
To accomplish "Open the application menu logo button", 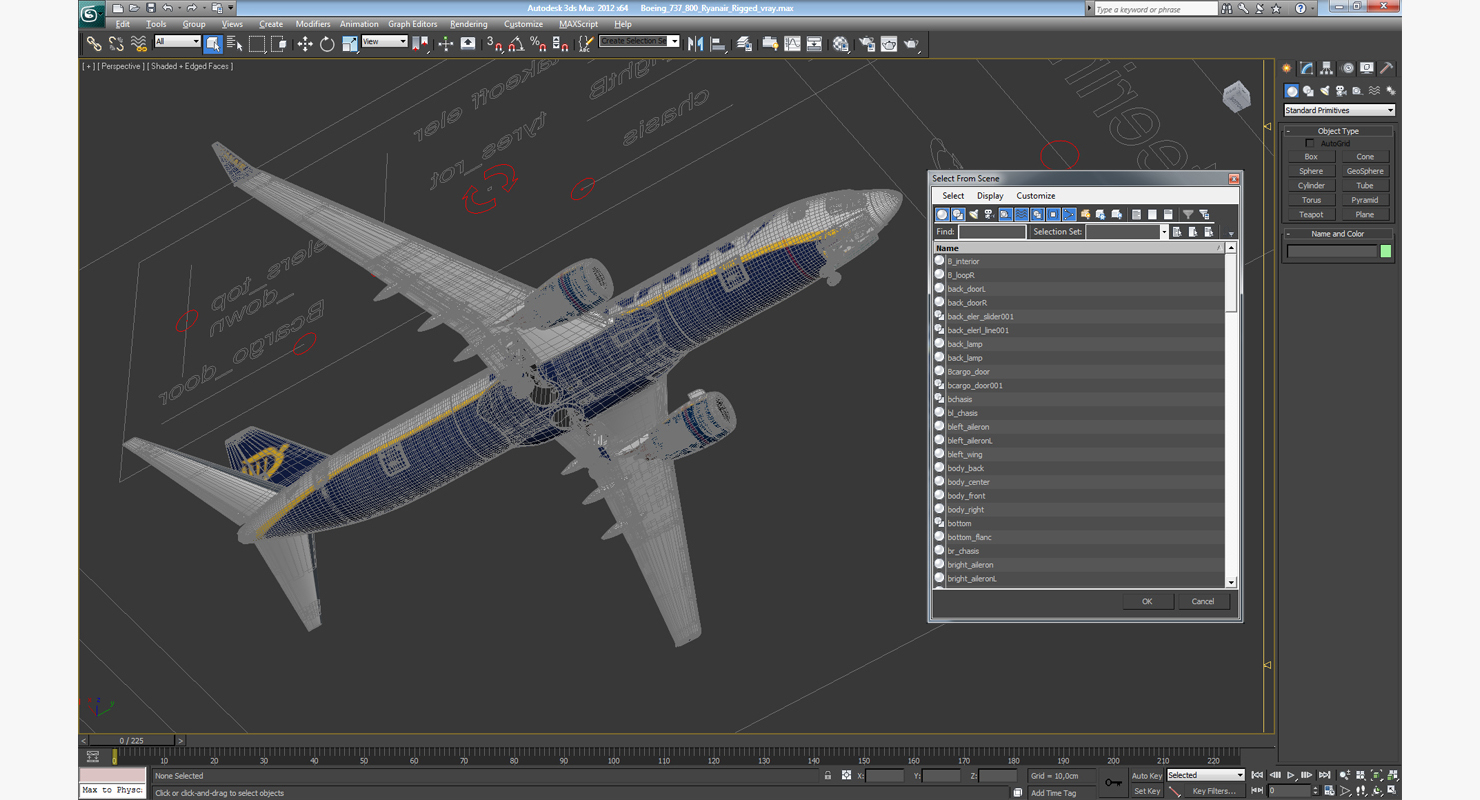I will (90, 13).
